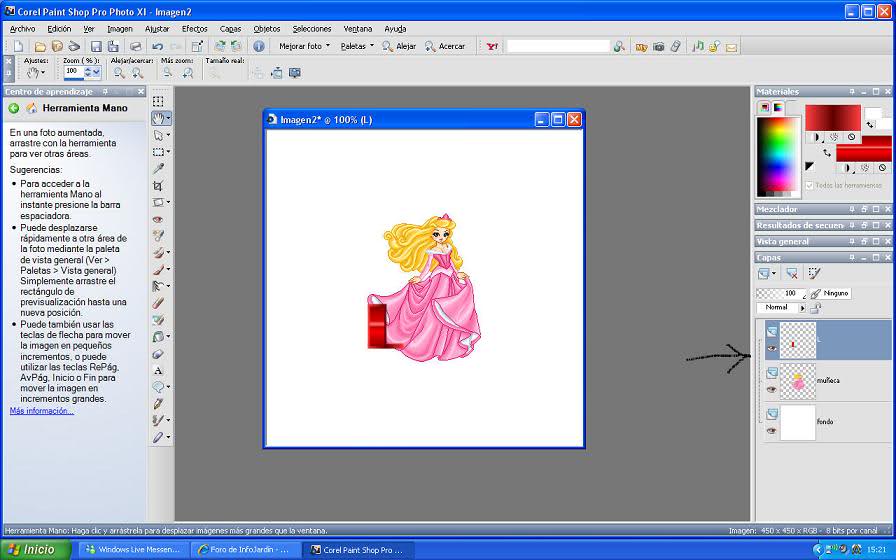This screenshot has width=896, height=560.
Task: Open the Imagen menu
Action: point(119,29)
